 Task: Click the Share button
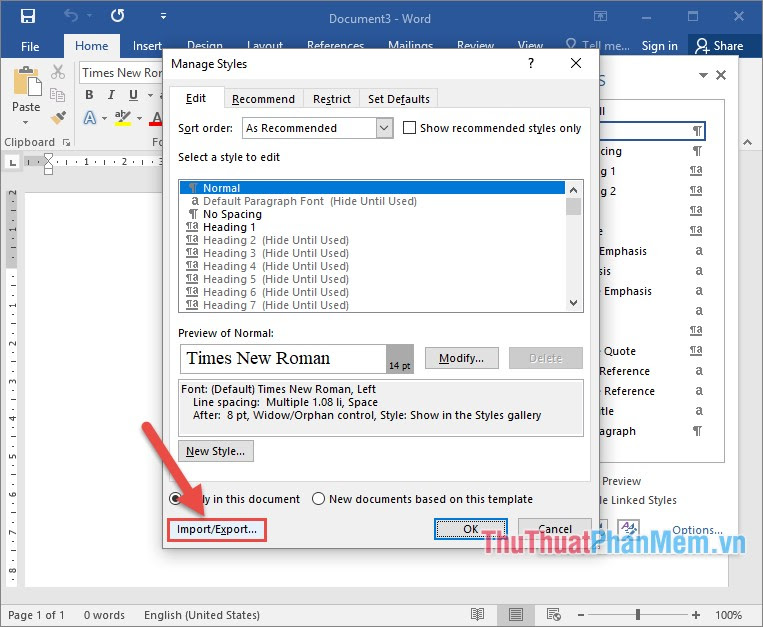(x=719, y=46)
